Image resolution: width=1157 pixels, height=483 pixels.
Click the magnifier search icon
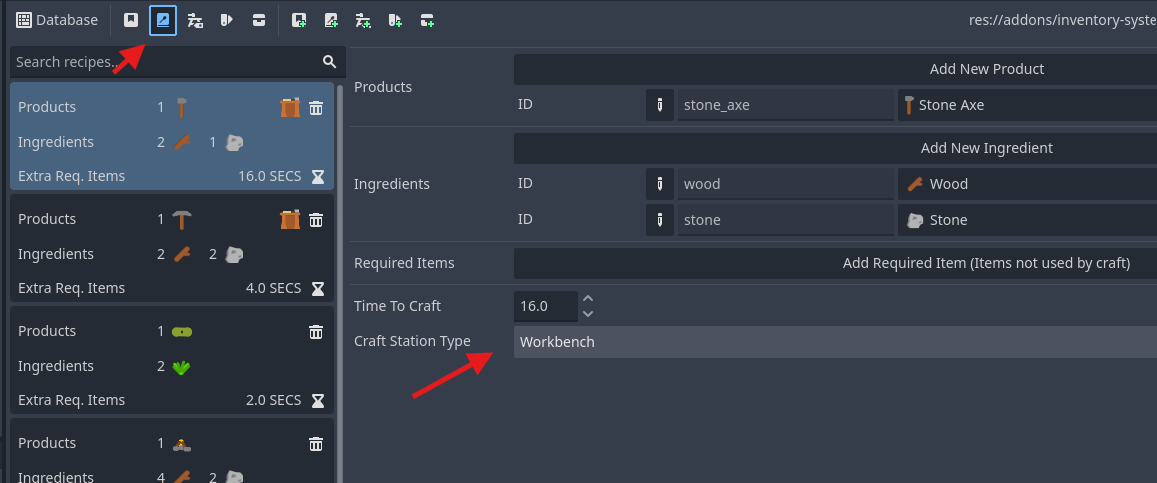(x=330, y=62)
